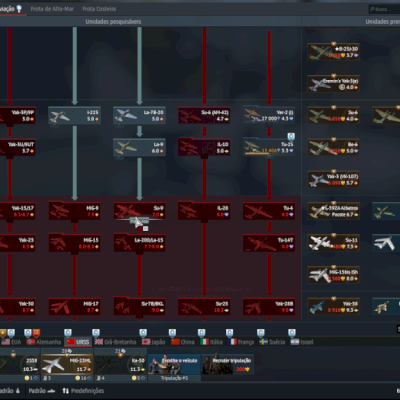Select Ka-50 helicopter crew slot

[120, 364]
